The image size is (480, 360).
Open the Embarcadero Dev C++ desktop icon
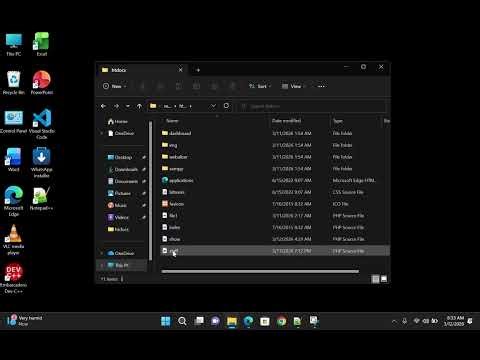pyautogui.click(x=14, y=279)
